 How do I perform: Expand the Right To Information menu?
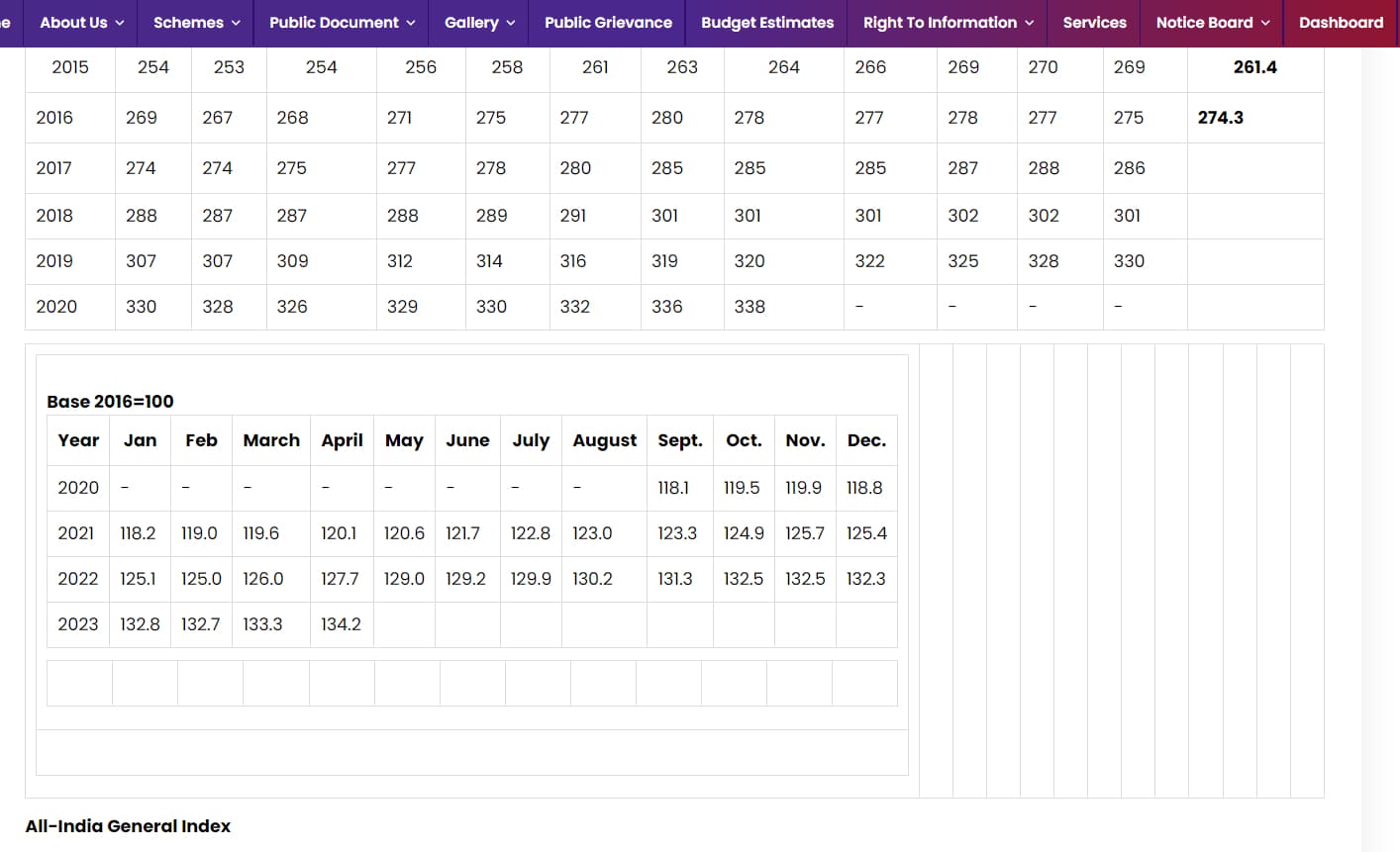[948, 23]
